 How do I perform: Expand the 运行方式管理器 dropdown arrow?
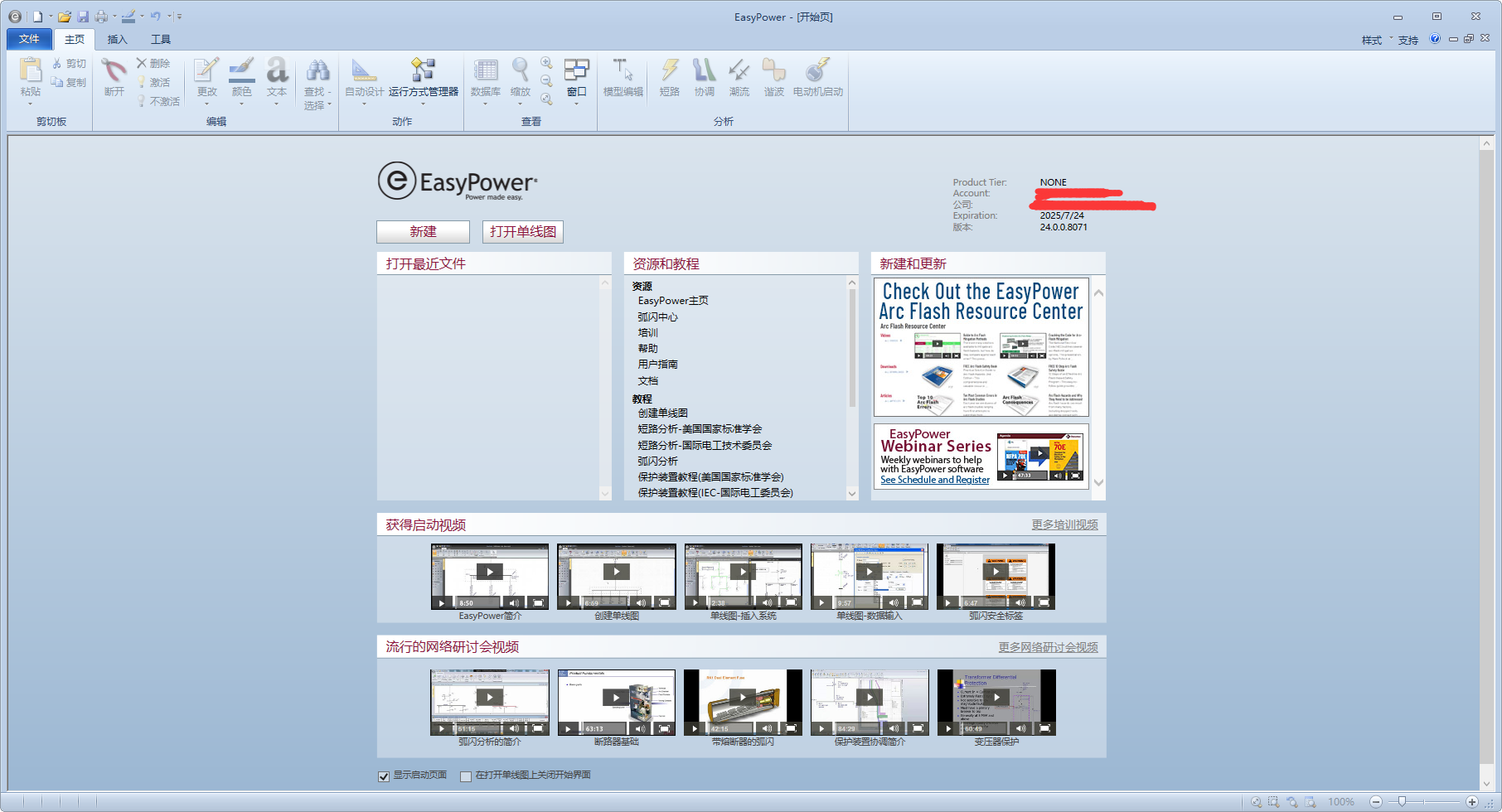[423, 104]
